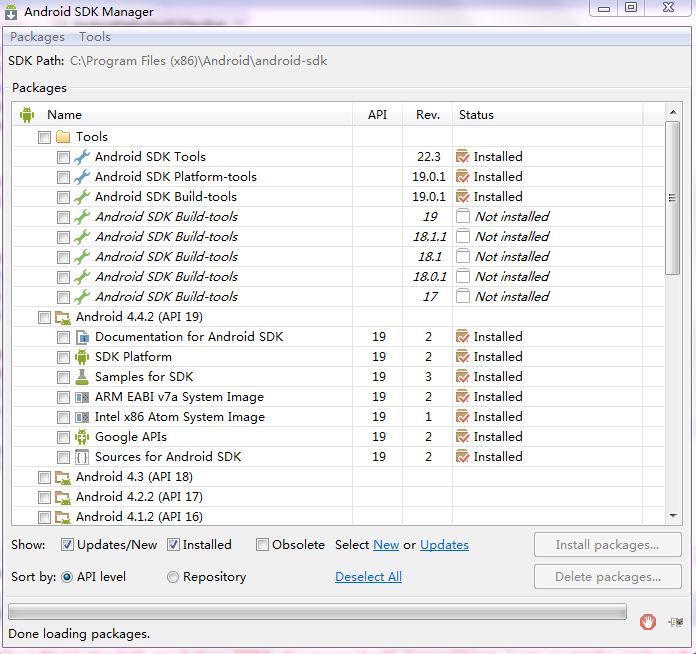696x654 pixels.
Task: Click the red stop hand icon
Action: pyautogui.click(x=648, y=622)
